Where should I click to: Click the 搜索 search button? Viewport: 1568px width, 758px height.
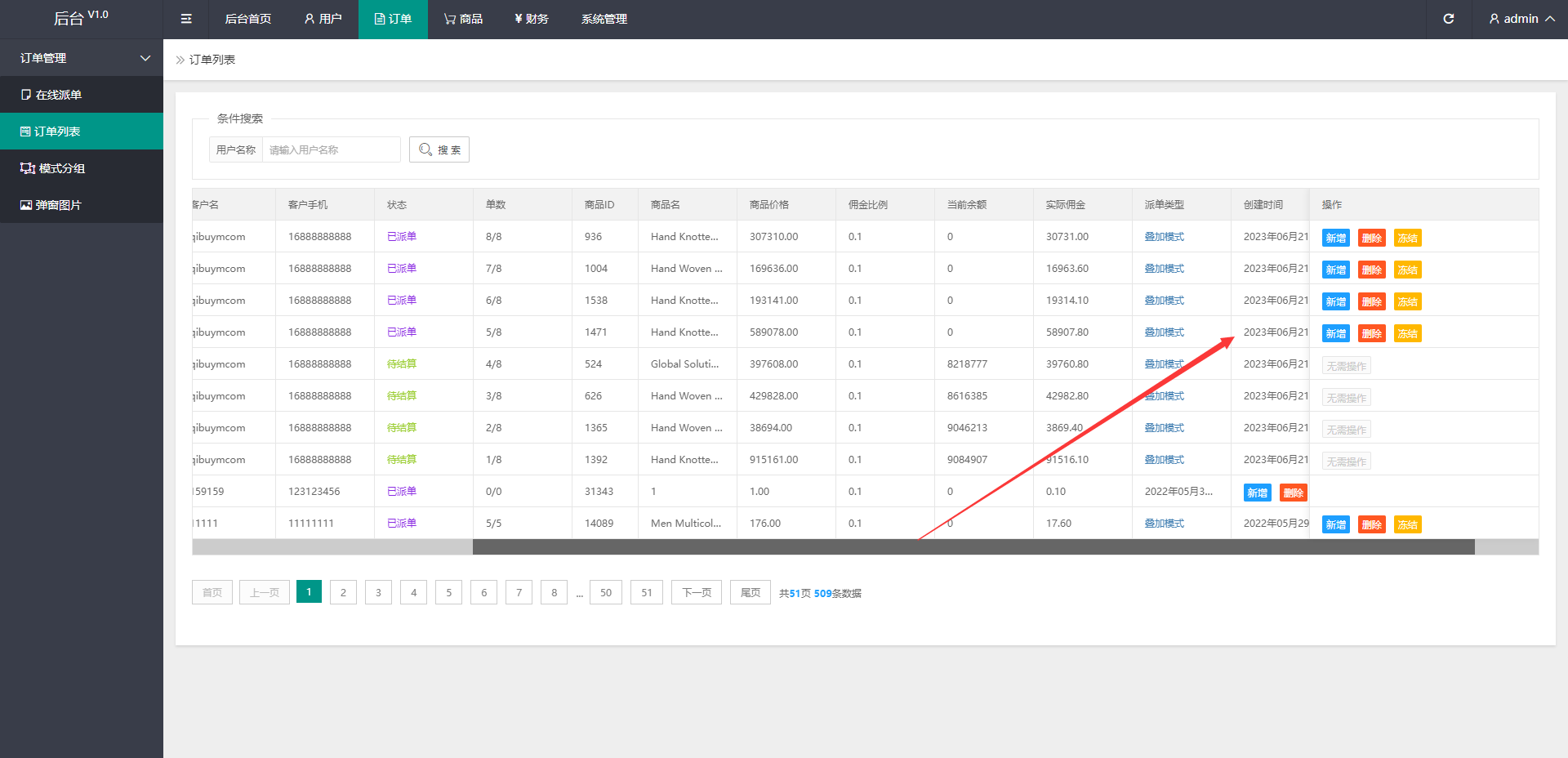[439, 149]
